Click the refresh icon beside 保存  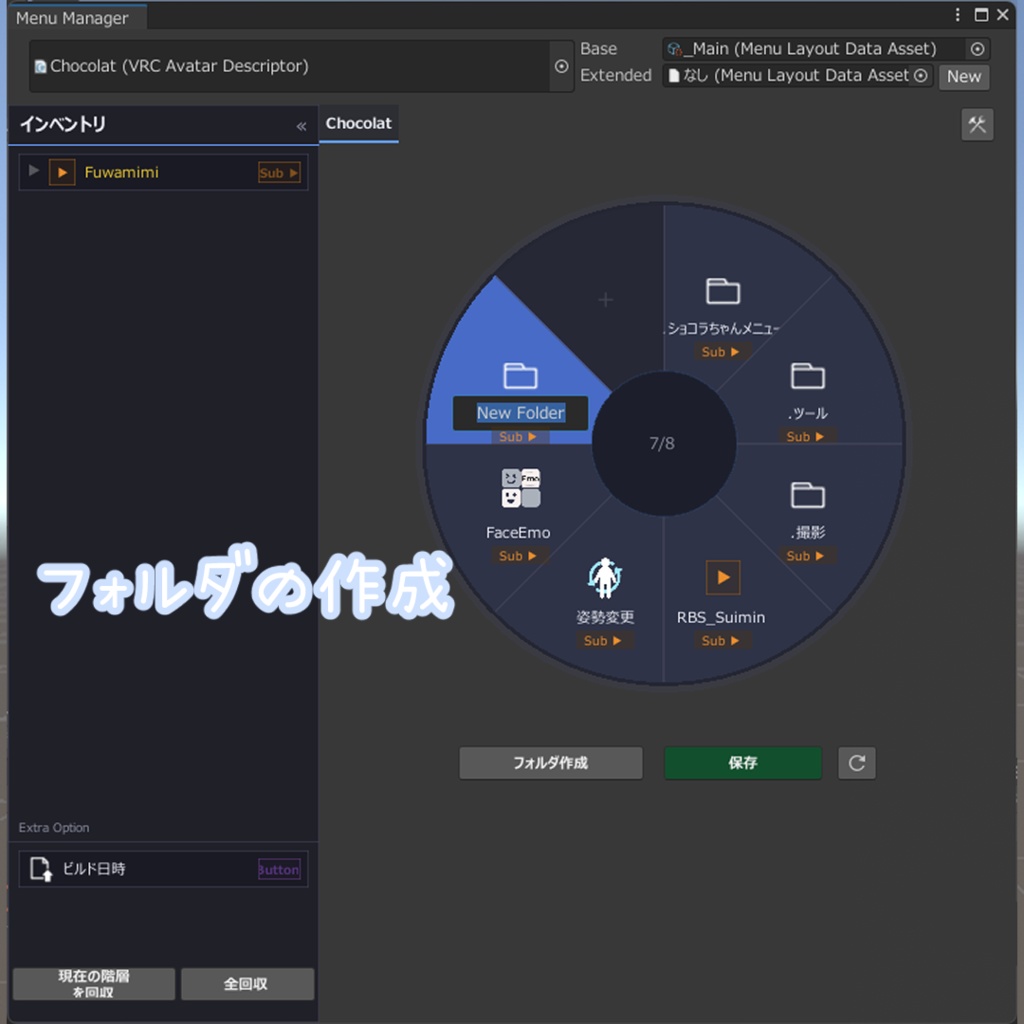coord(856,763)
